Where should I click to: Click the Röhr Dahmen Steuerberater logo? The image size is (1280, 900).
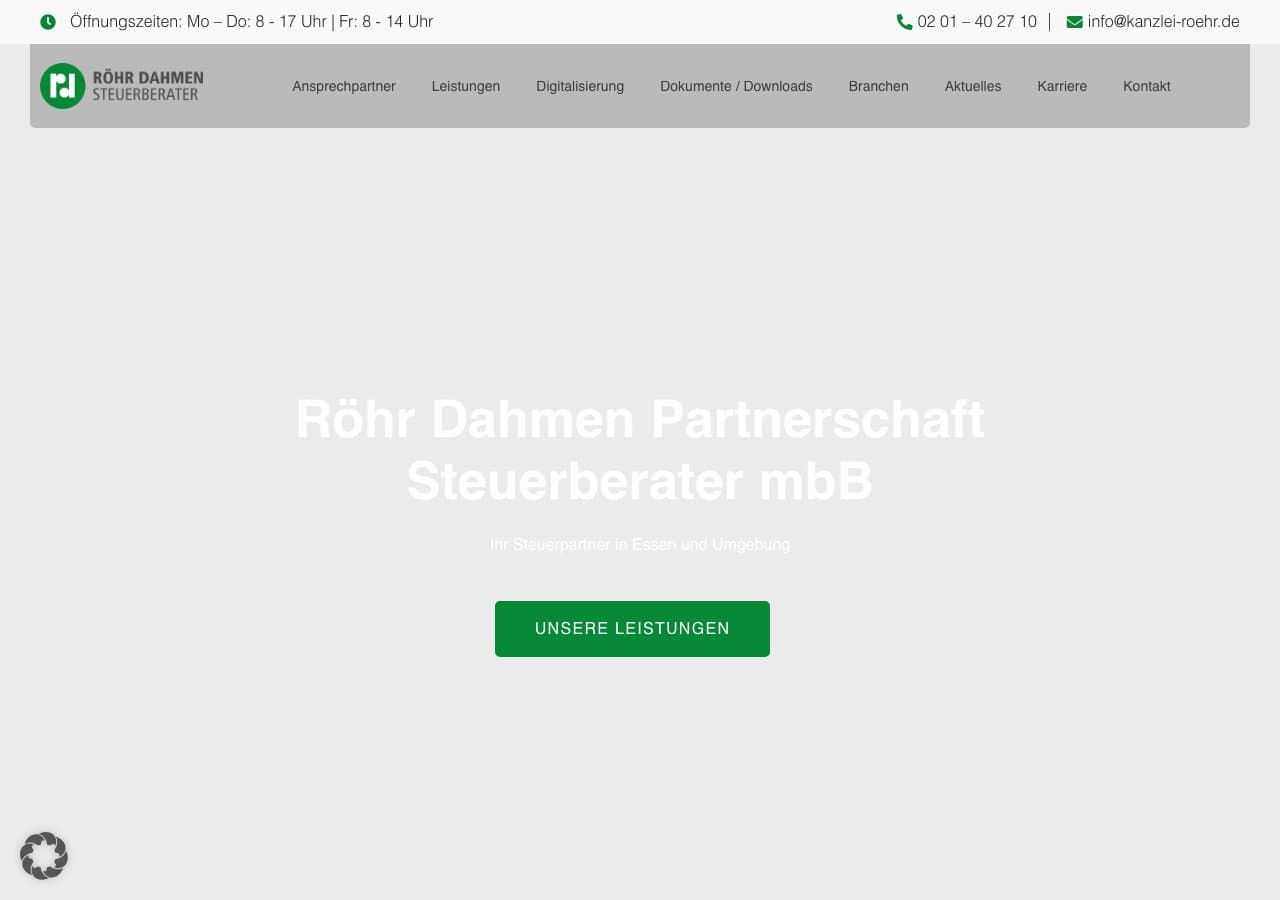[121, 86]
